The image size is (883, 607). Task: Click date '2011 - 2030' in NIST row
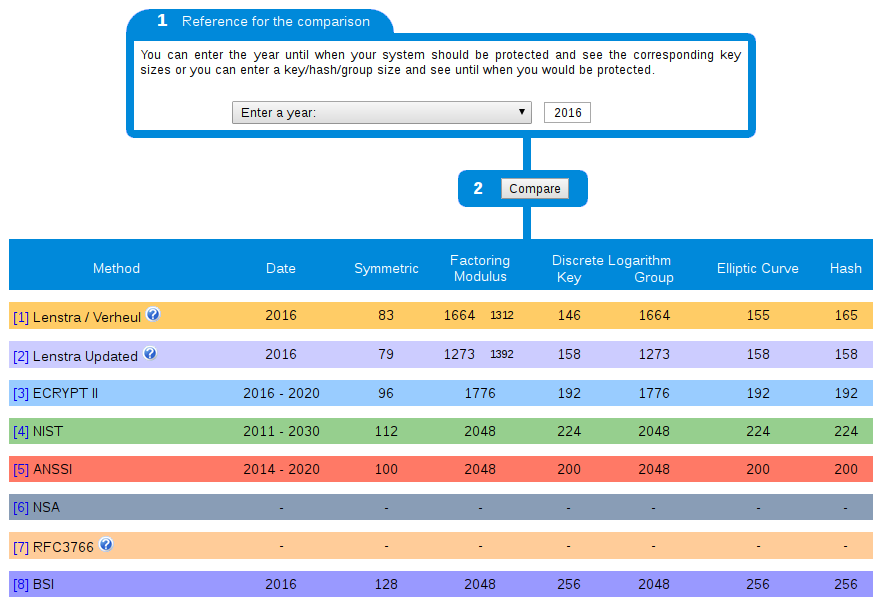281,431
